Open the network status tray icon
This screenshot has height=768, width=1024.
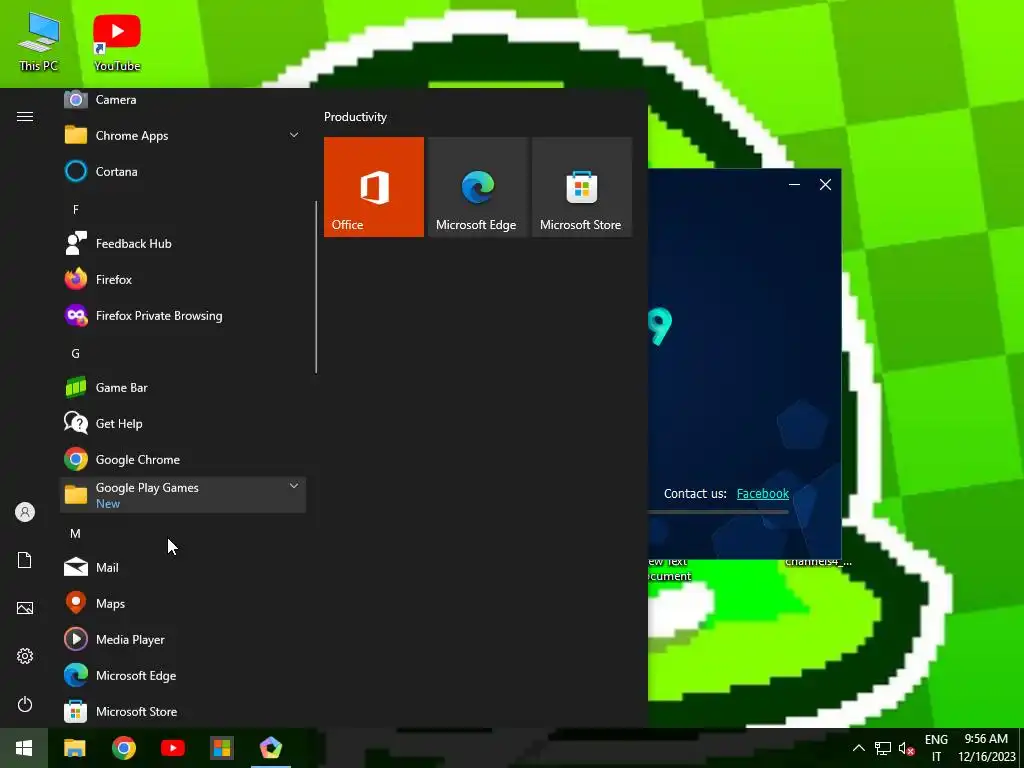(x=883, y=748)
